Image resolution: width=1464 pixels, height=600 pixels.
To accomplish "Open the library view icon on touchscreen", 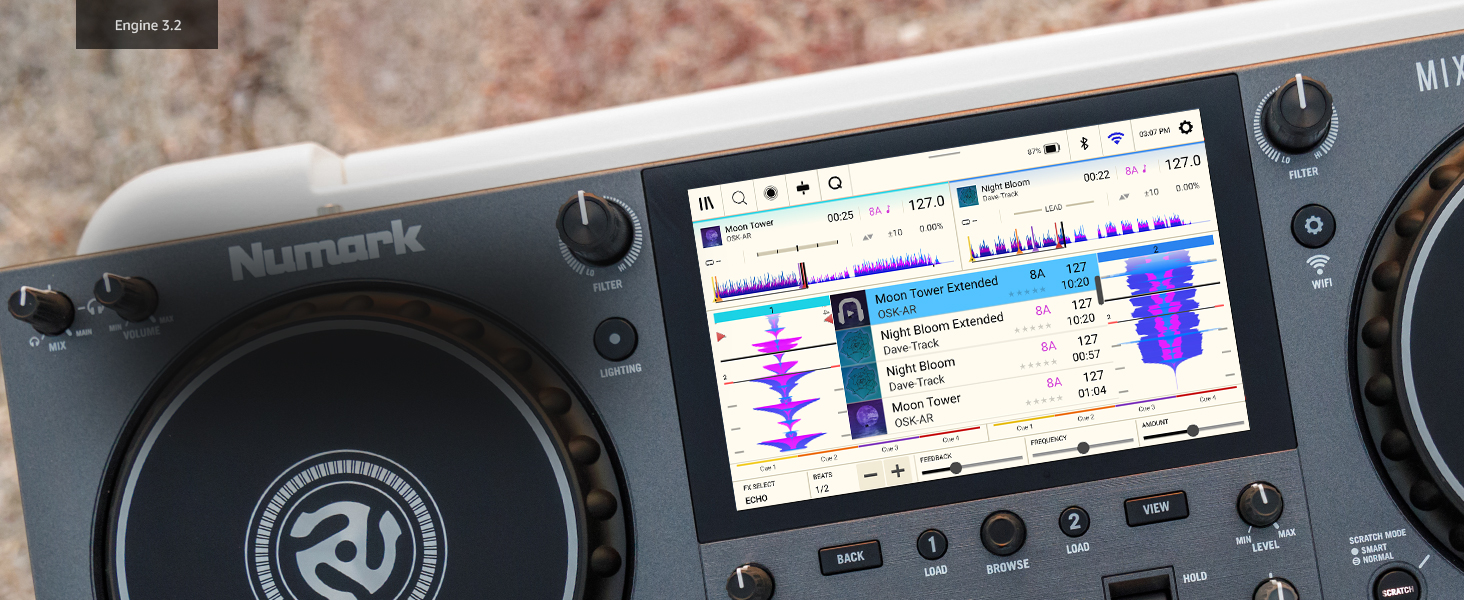I will 707,202.
